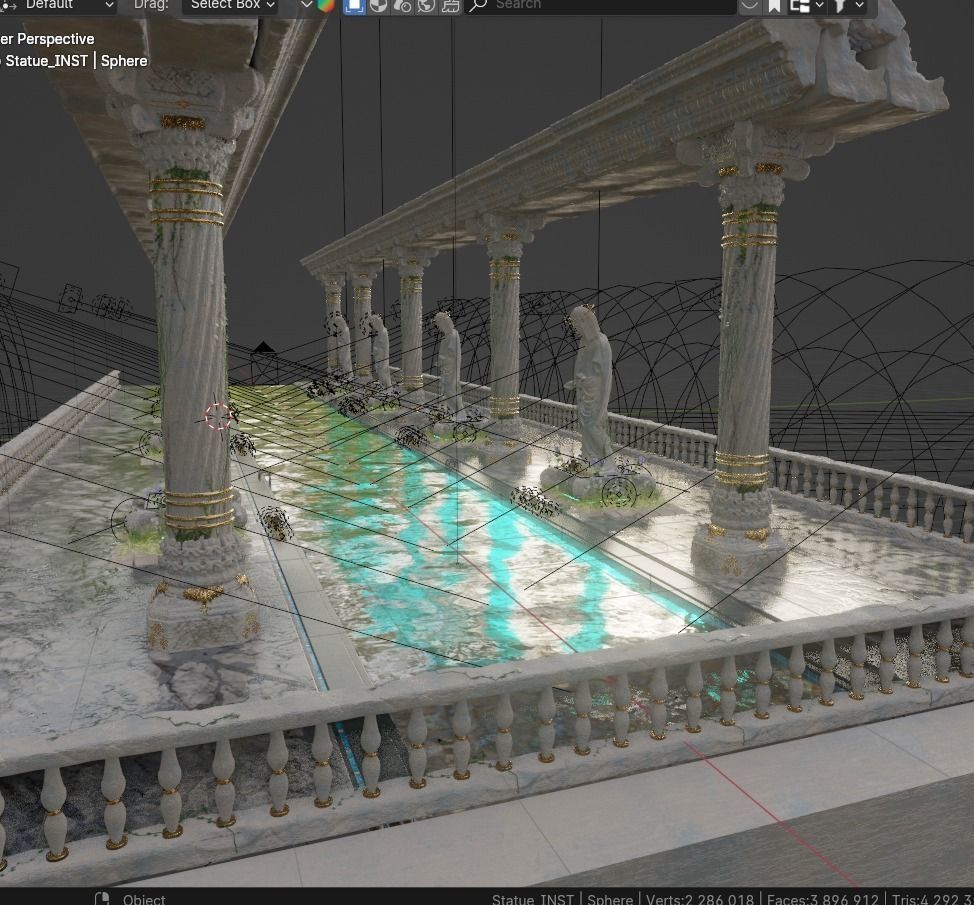Select the largest statue by the pool
The height and width of the screenshot is (905, 974).
click(x=591, y=385)
